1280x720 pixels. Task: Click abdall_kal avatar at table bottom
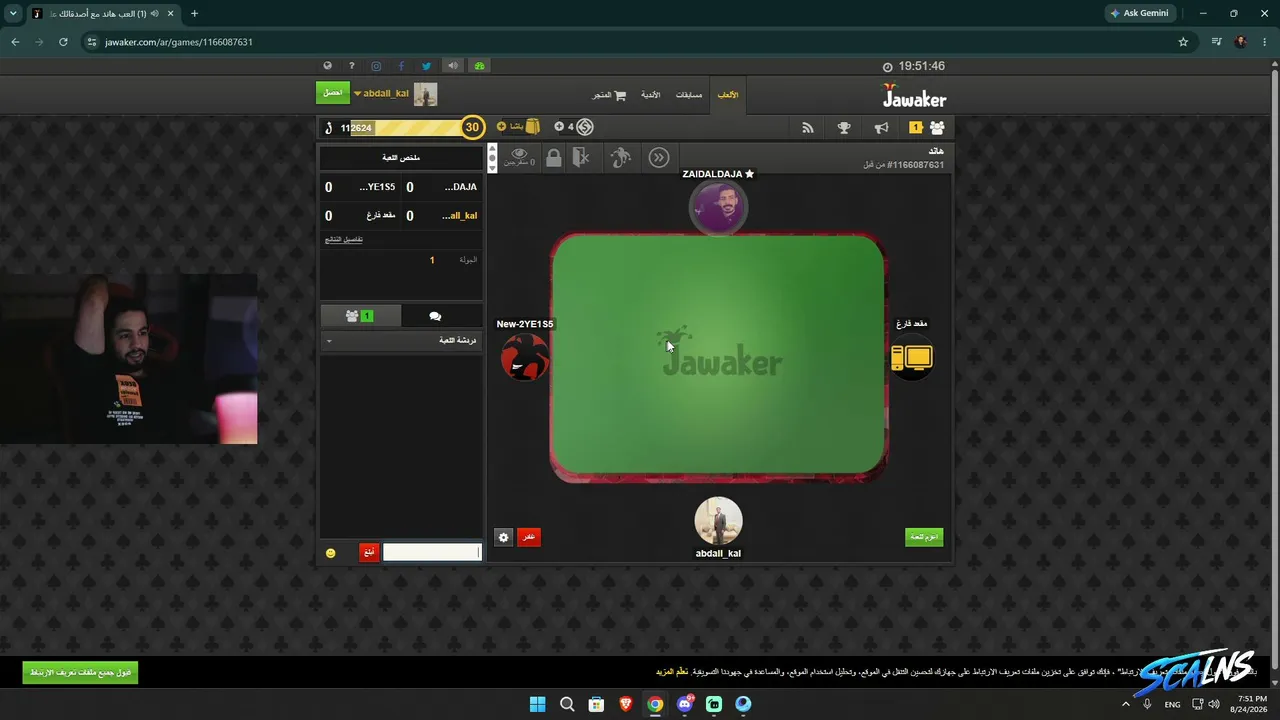718,521
